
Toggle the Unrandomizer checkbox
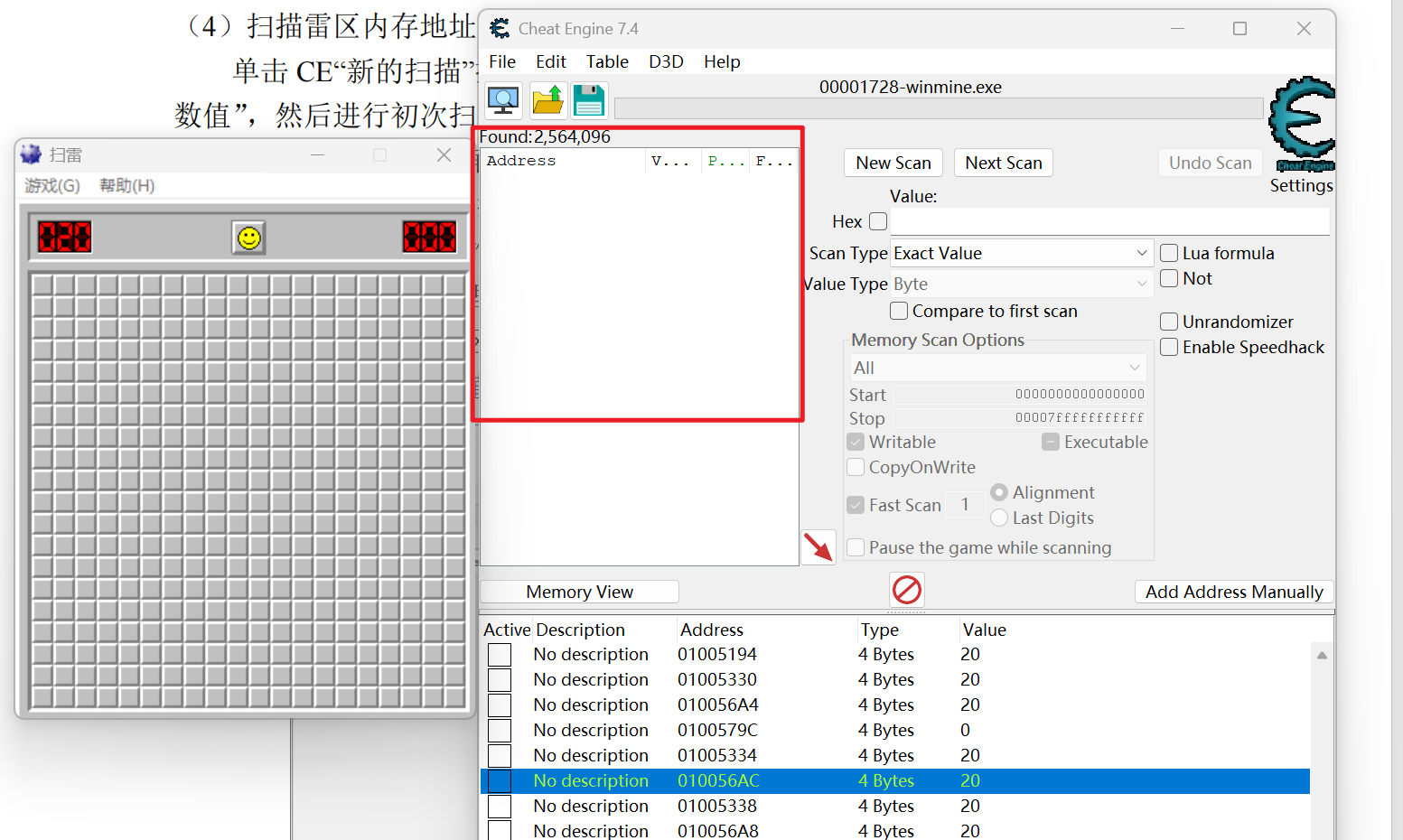1169,322
